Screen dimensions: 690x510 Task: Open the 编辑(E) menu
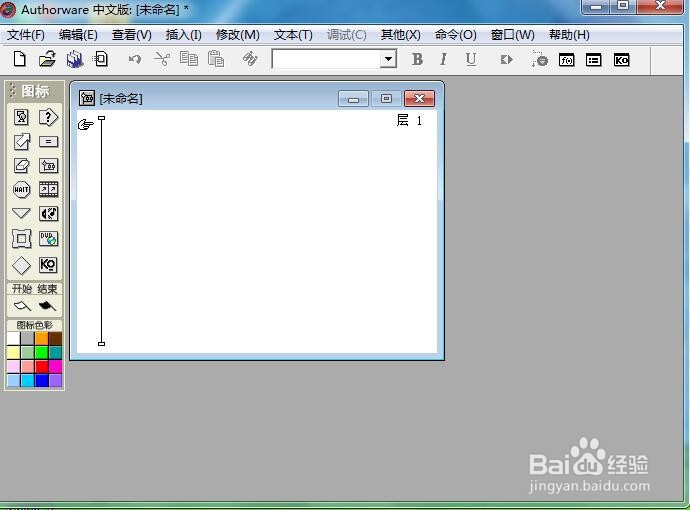[x=78, y=35]
